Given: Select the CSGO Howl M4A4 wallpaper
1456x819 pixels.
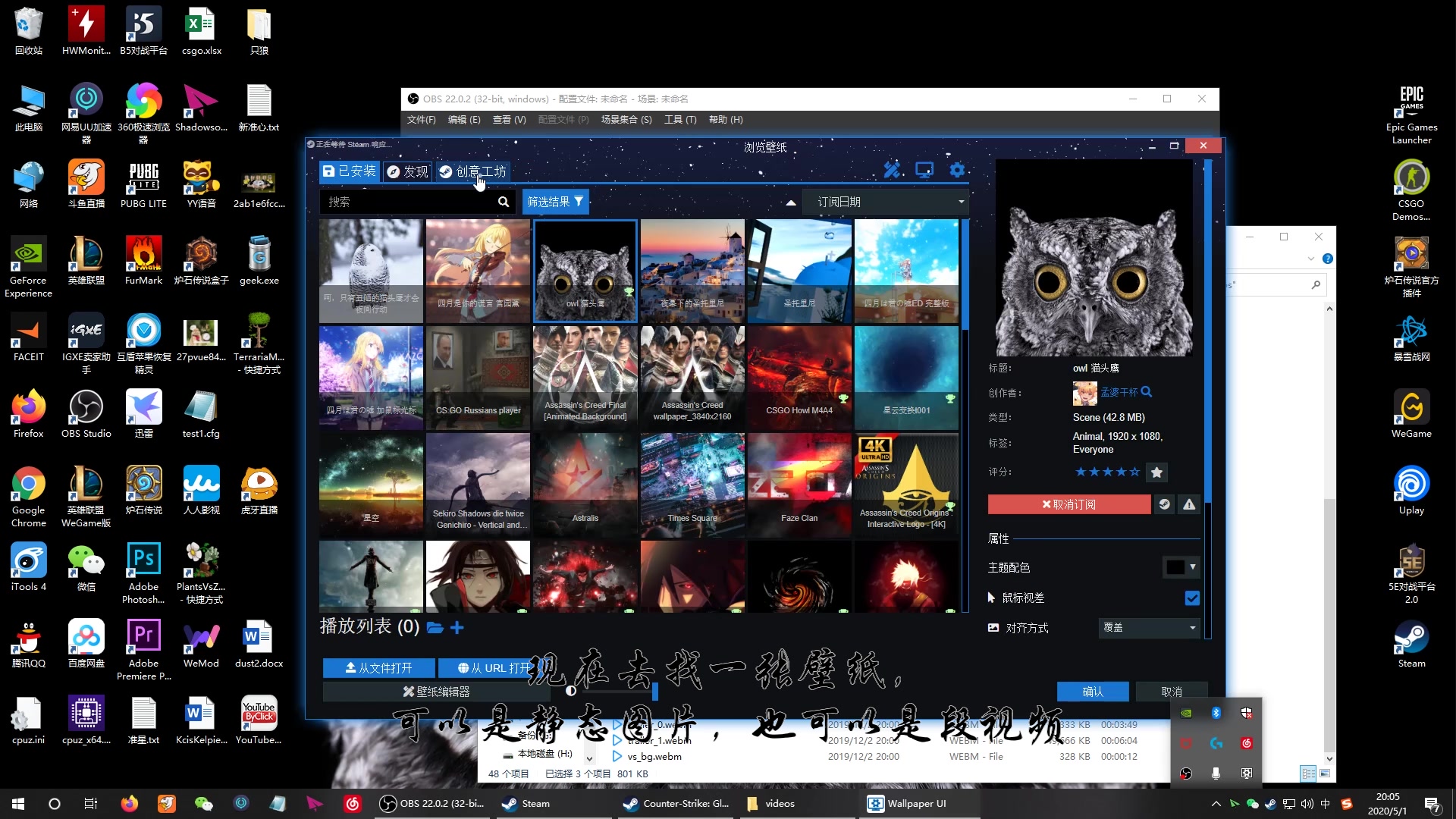Looking at the screenshot, I should click(799, 378).
